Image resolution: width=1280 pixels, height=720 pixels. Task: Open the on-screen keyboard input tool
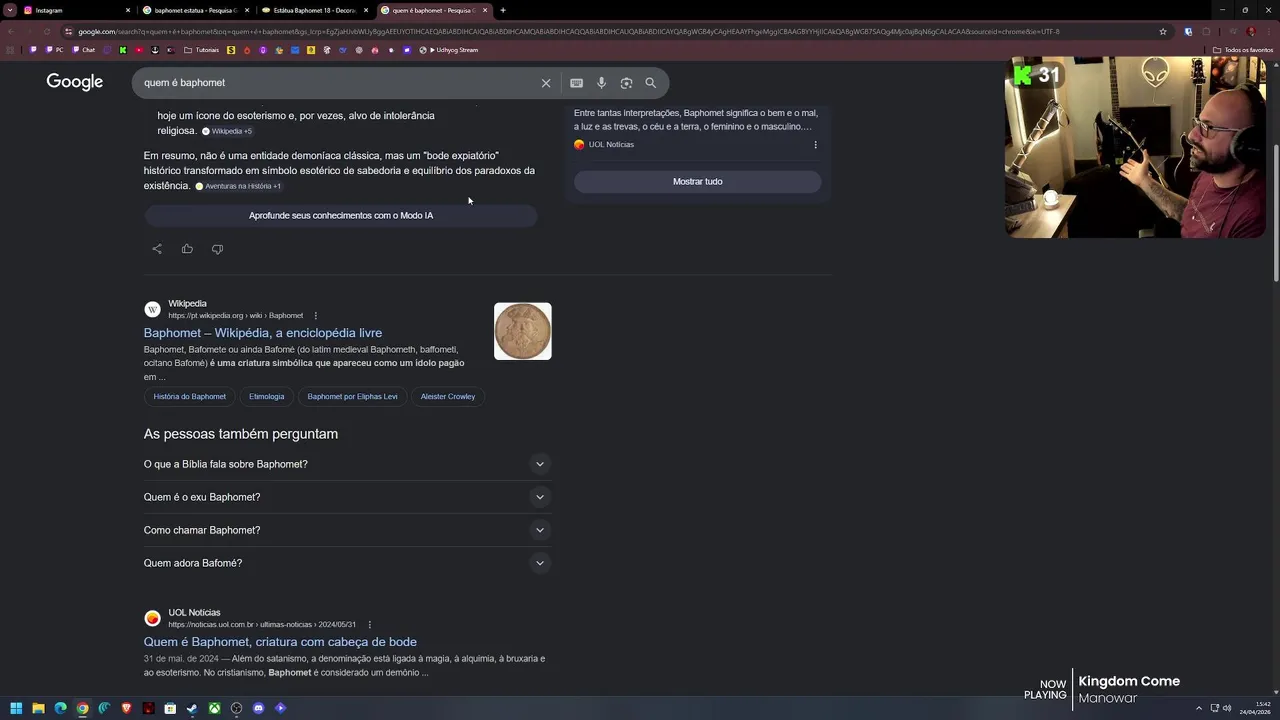(x=576, y=83)
